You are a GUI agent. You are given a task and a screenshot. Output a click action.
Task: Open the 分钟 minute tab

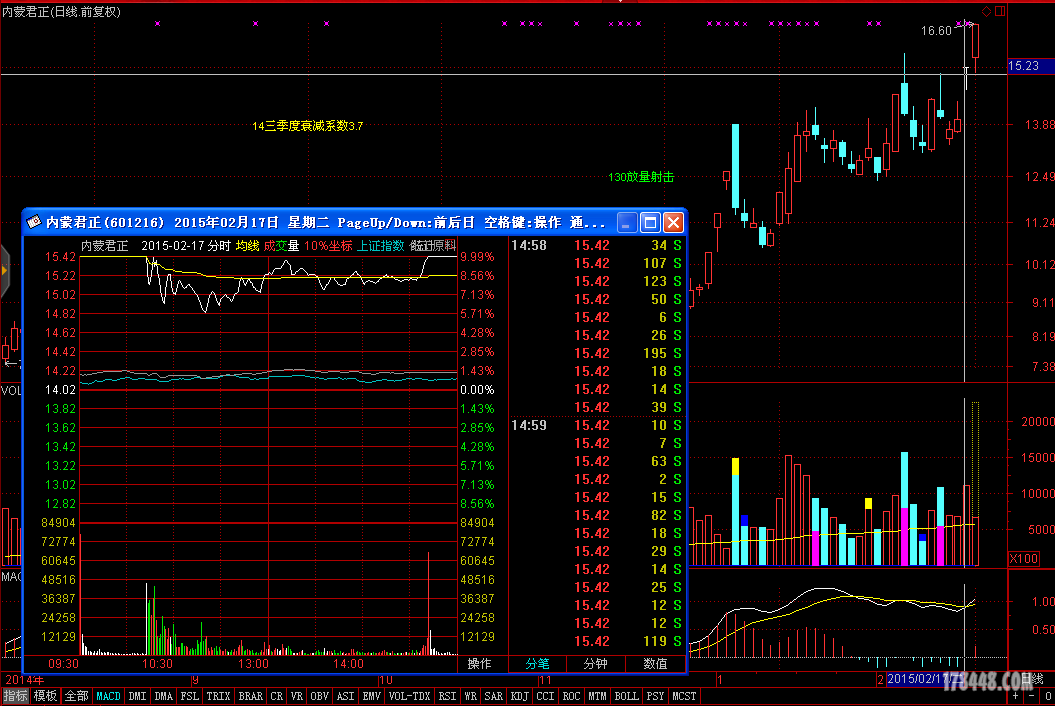(x=595, y=664)
